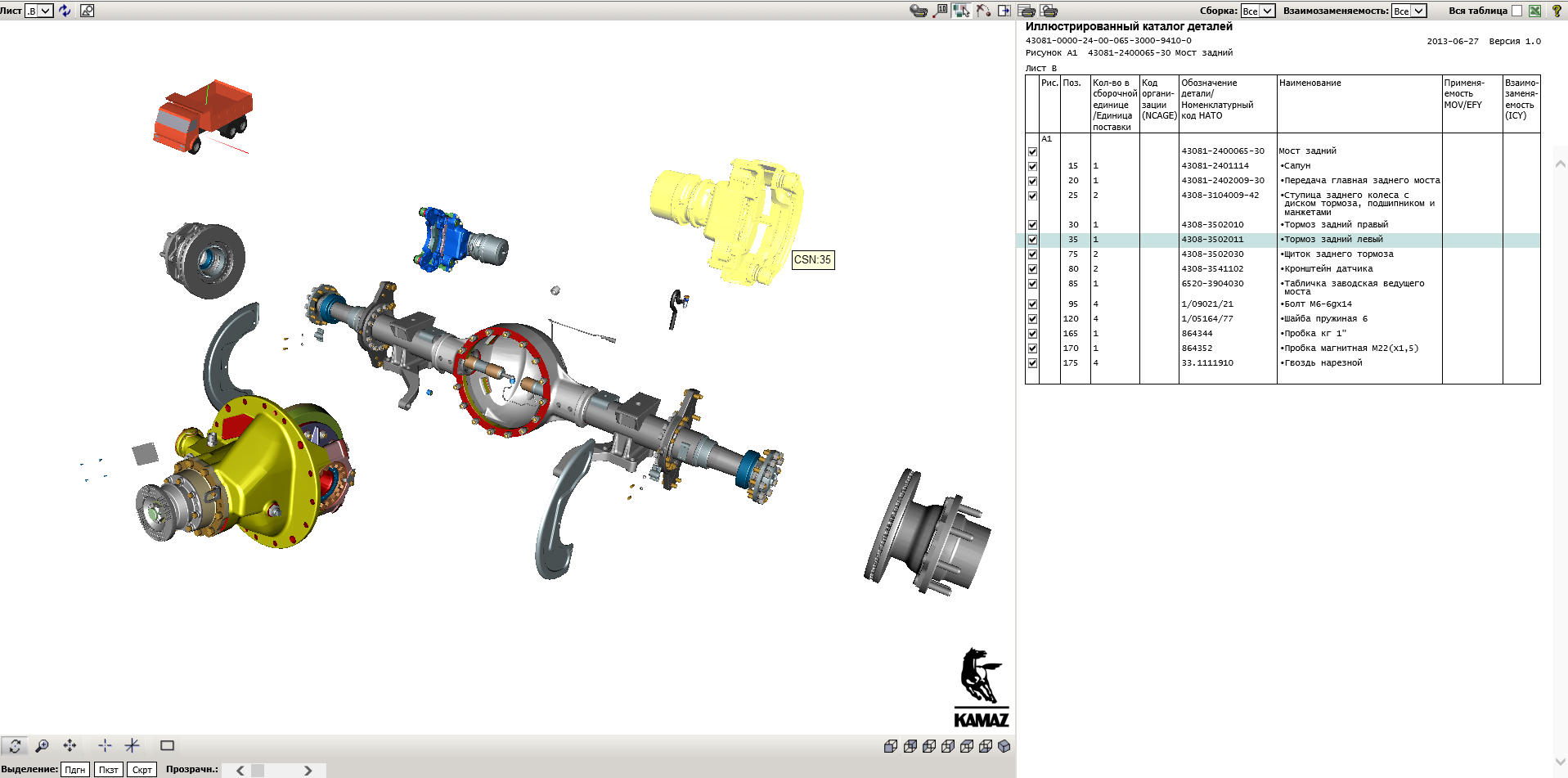This screenshot has height=778, width=1568.
Task: Activate the part selection cursor tool
Action: click(x=961, y=11)
